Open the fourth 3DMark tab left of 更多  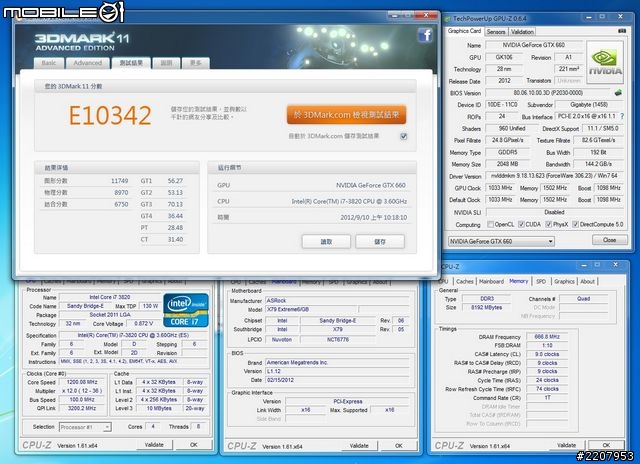point(166,63)
